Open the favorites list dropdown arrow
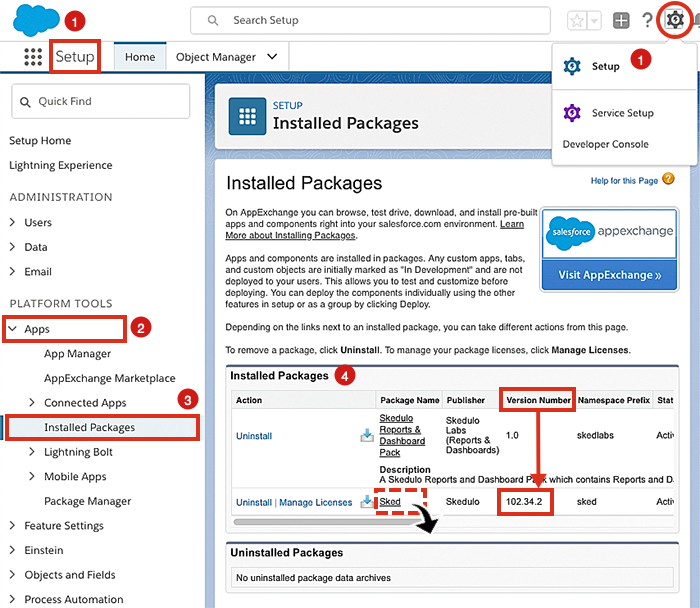 click(x=594, y=21)
